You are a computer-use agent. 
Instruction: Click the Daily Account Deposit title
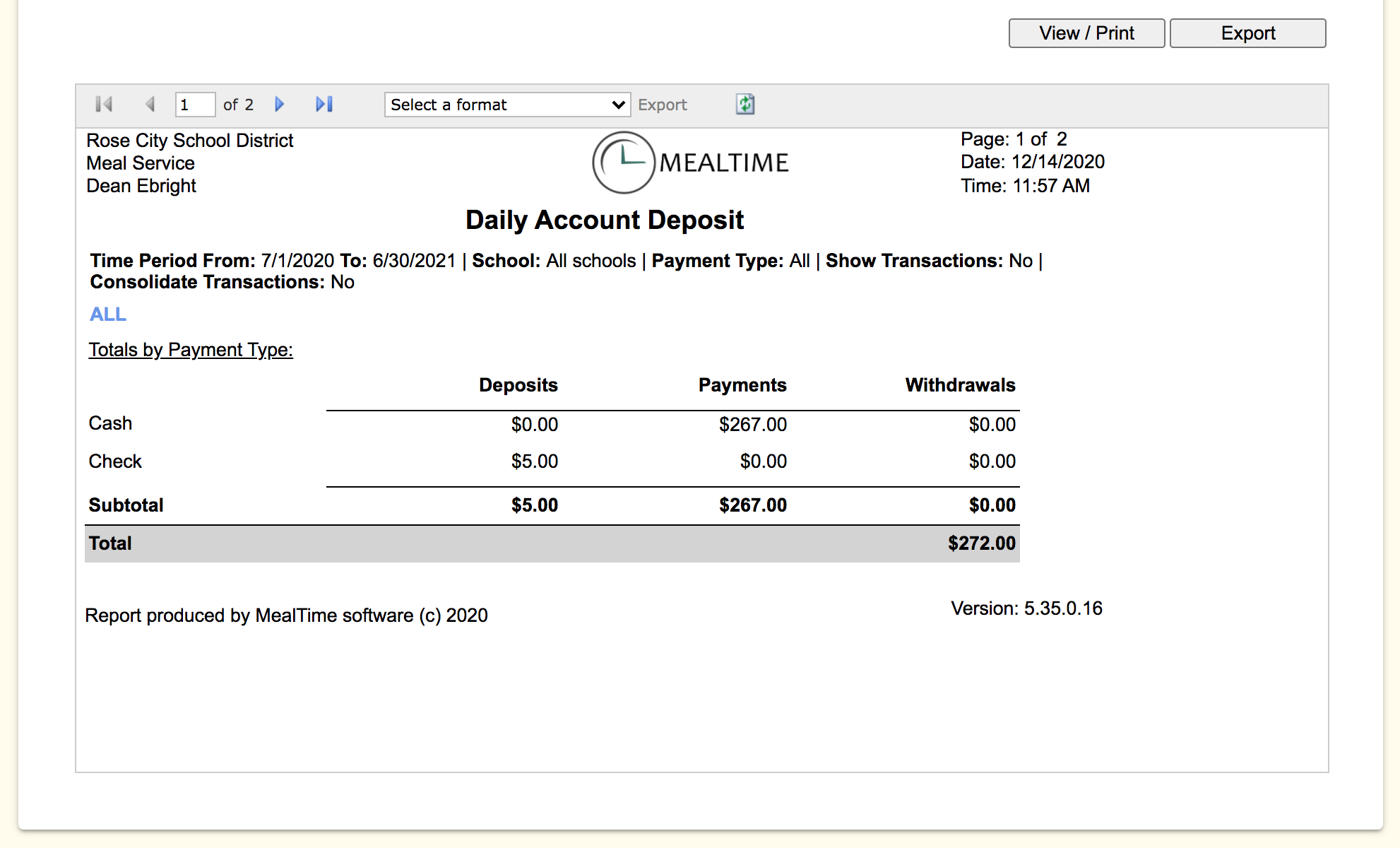605,220
